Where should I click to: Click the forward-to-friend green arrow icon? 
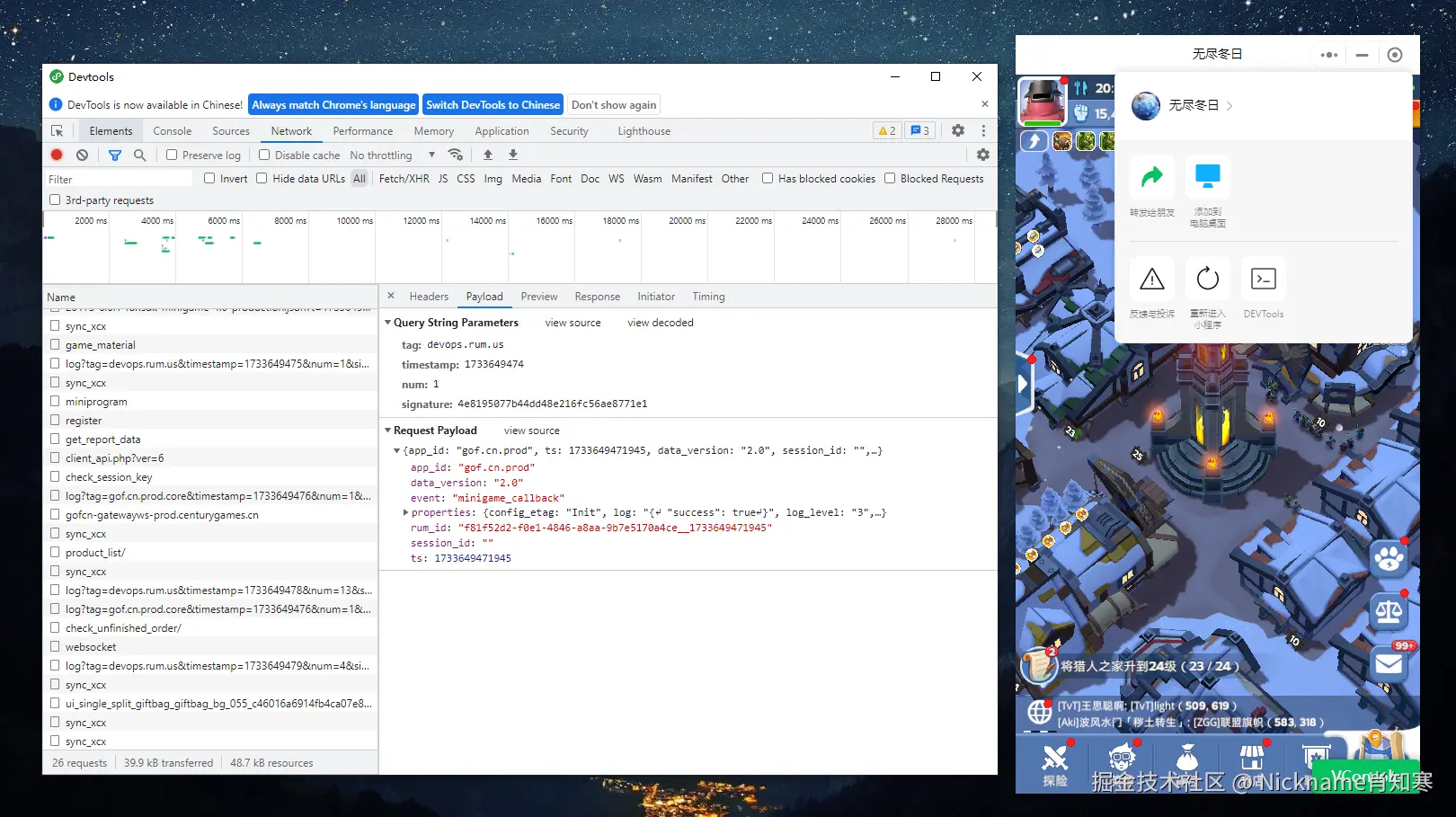click(x=1152, y=177)
